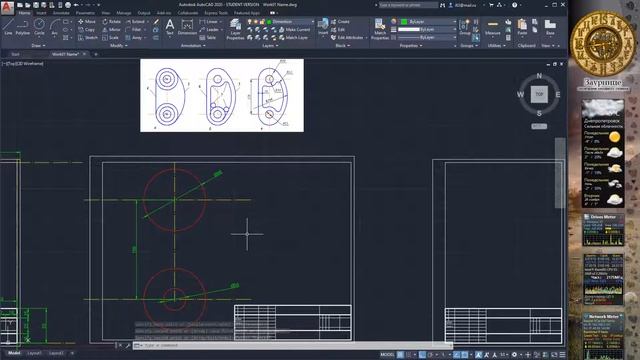Screen dimensions: 640x360
Task: Click the Stretch tool
Action: click(88, 38)
